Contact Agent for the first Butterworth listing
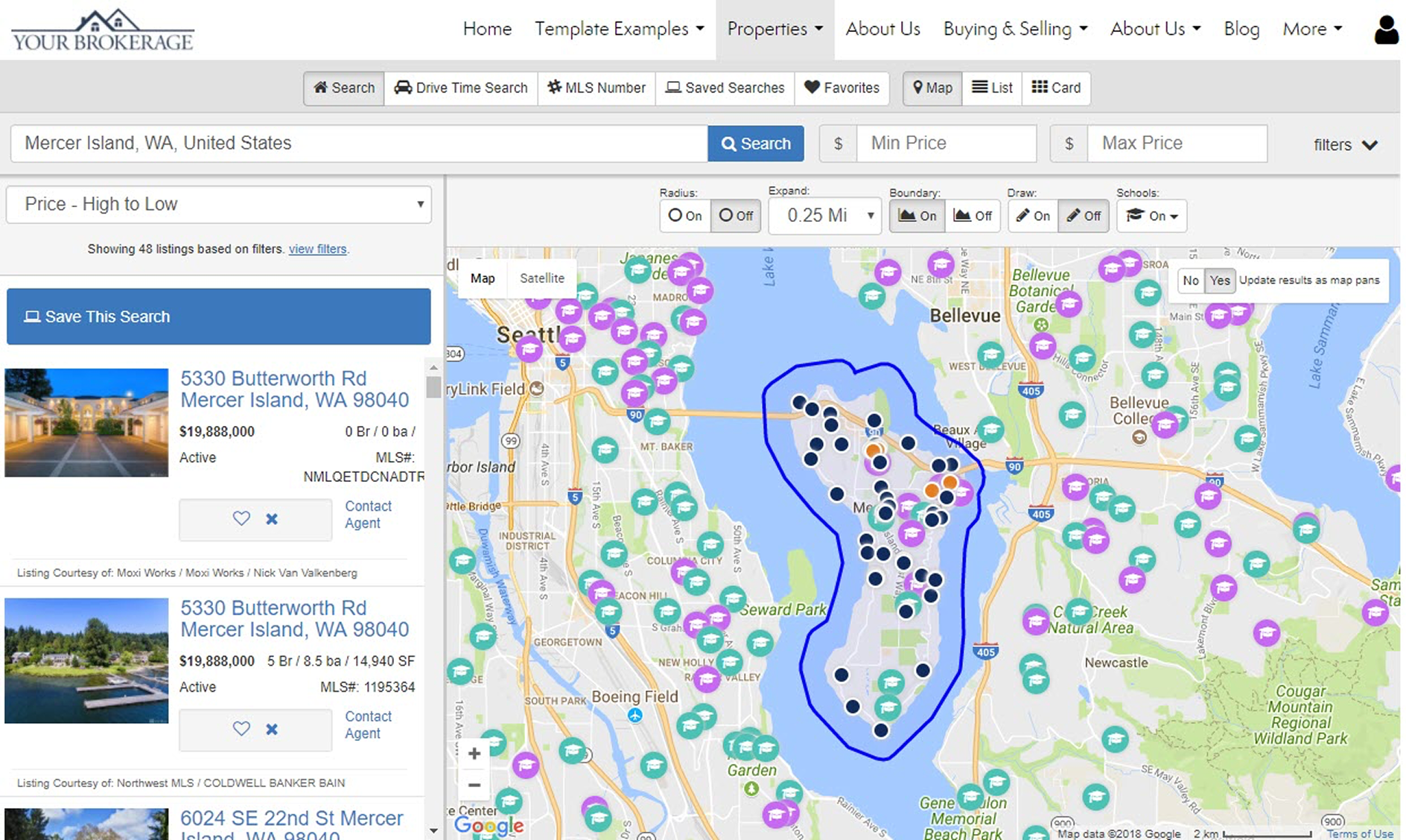 tap(368, 515)
